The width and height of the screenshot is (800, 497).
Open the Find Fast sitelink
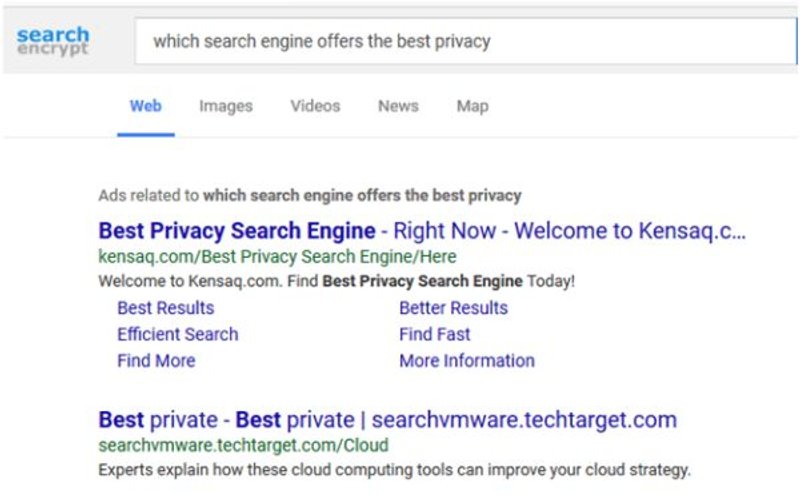tap(434, 334)
